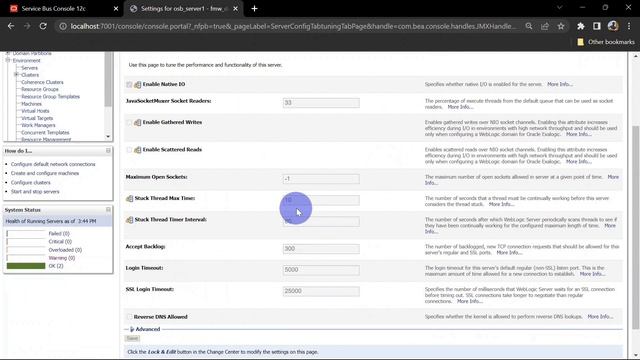
Task: Open Servers in the domain tree
Action: [x=29, y=68]
